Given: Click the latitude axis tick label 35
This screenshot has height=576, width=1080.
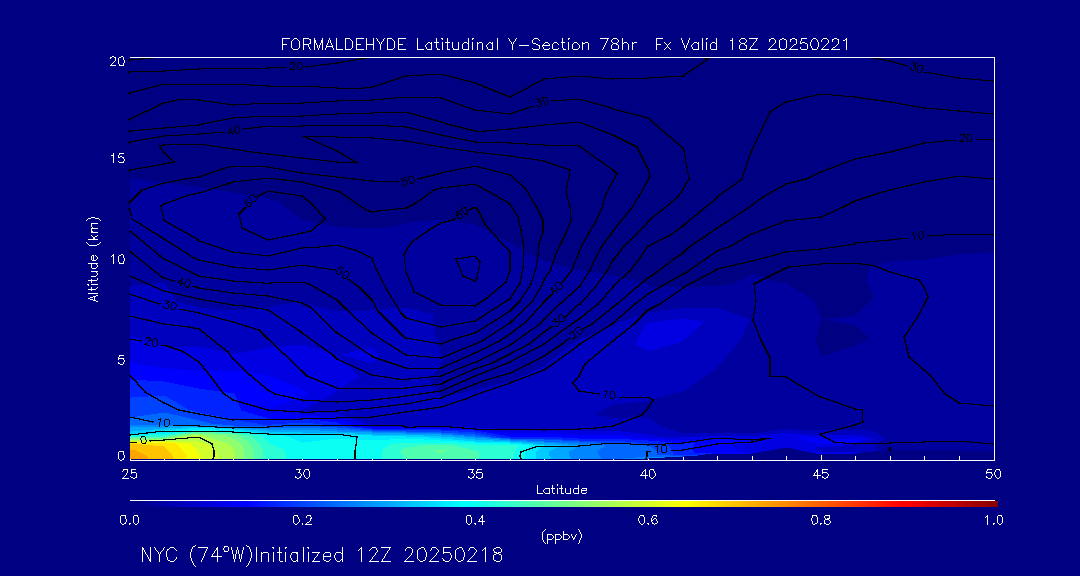Looking at the screenshot, I should point(475,473).
